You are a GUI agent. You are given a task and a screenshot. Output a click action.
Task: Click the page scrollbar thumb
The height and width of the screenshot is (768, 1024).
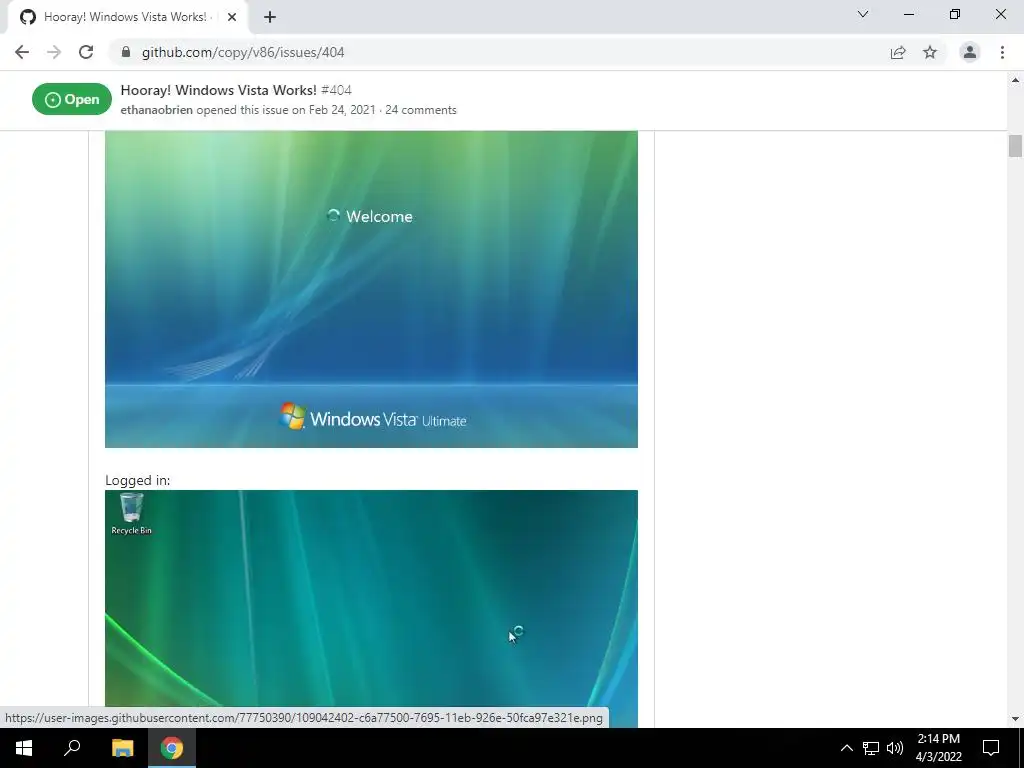(1015, 146)
